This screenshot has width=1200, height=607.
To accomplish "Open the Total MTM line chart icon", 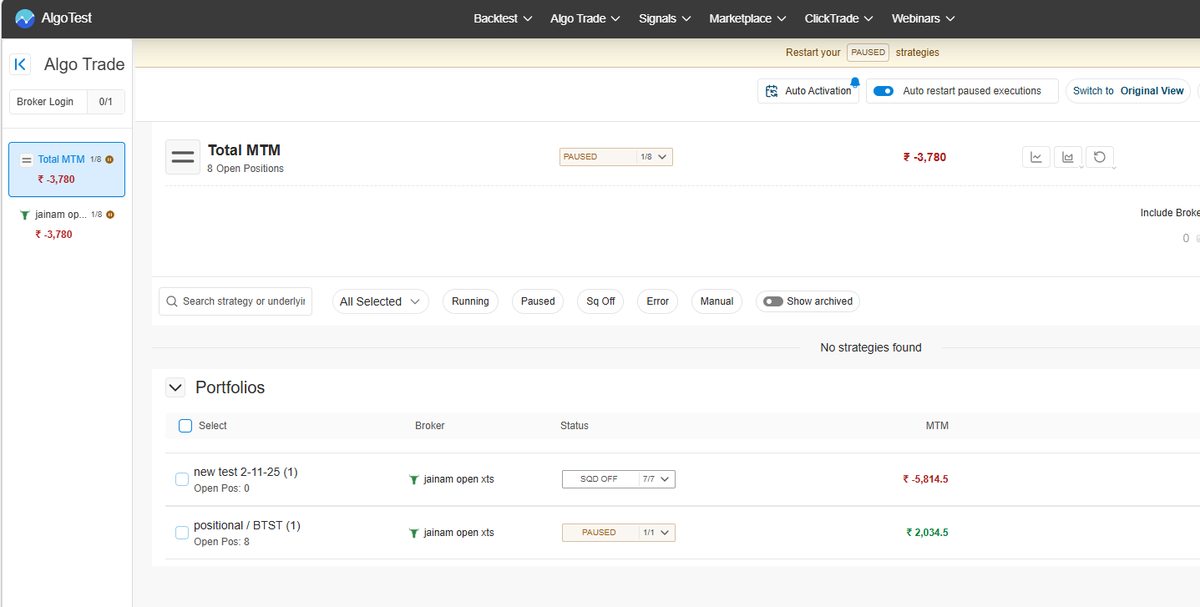I will click(x=1036, y=157).
